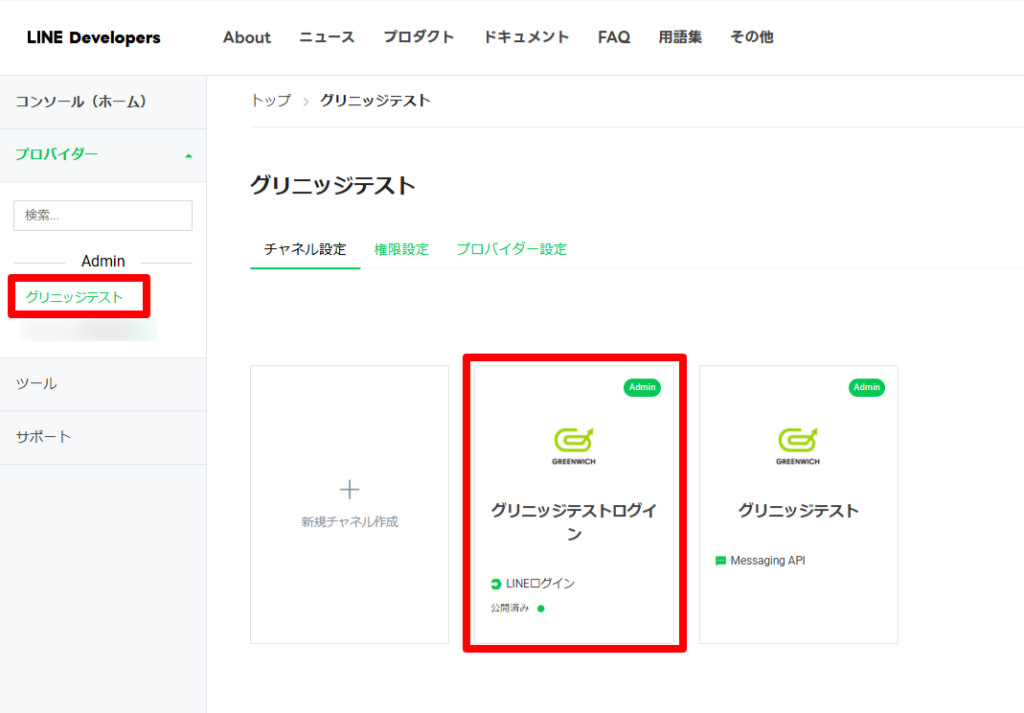Click Greenwich logo on Messaging API card

point(798,446)
